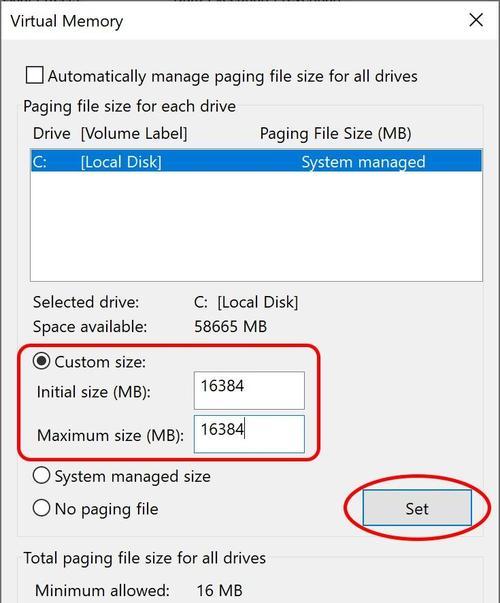Screen dimensions: 500x603
Task: Click the empty area of the drive list
Action: [256, 226]
